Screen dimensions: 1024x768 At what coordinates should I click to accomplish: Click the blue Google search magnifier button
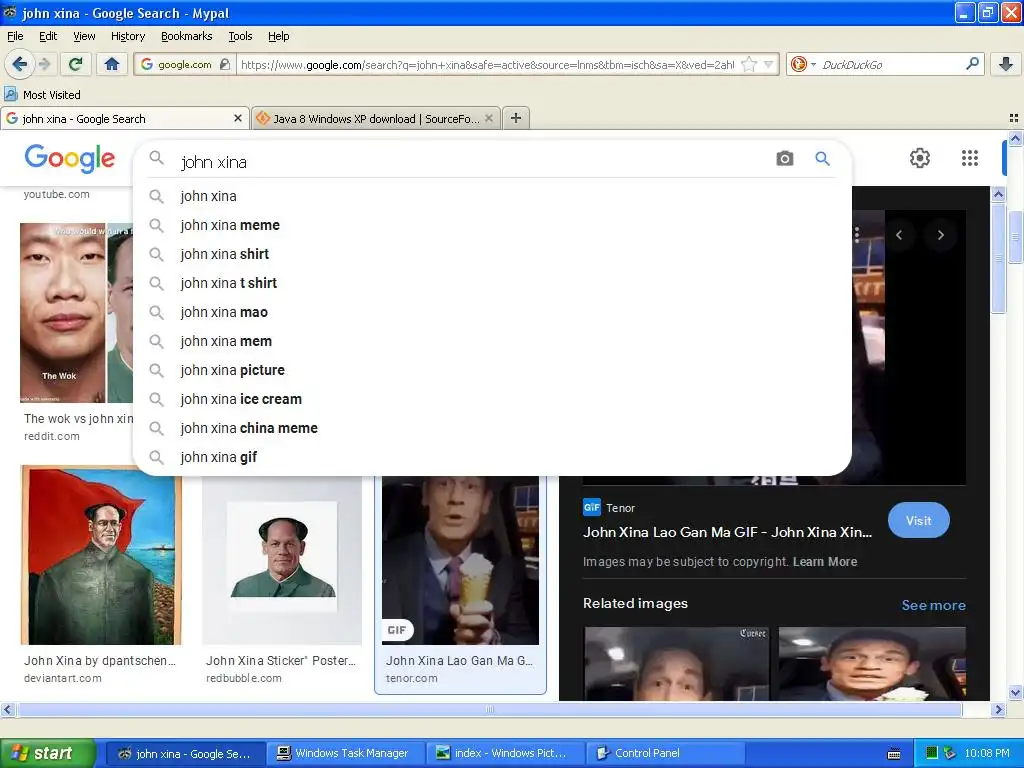[822, 158]
